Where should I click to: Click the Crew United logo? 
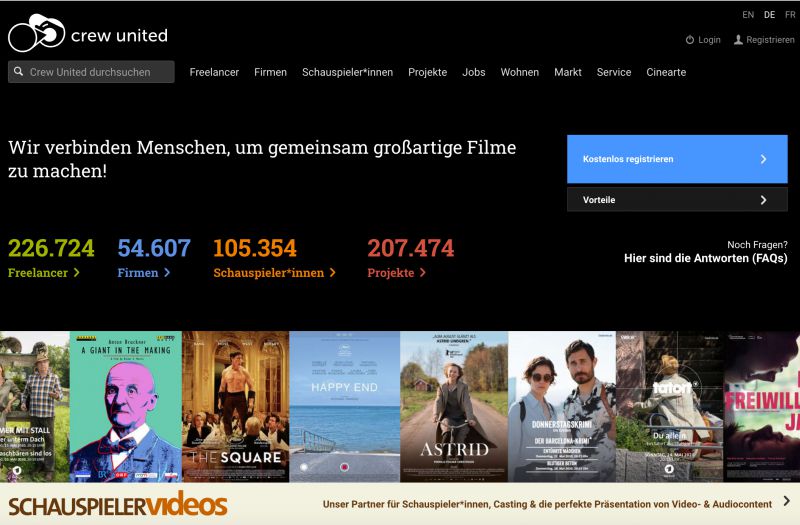(x=88, y=33)
